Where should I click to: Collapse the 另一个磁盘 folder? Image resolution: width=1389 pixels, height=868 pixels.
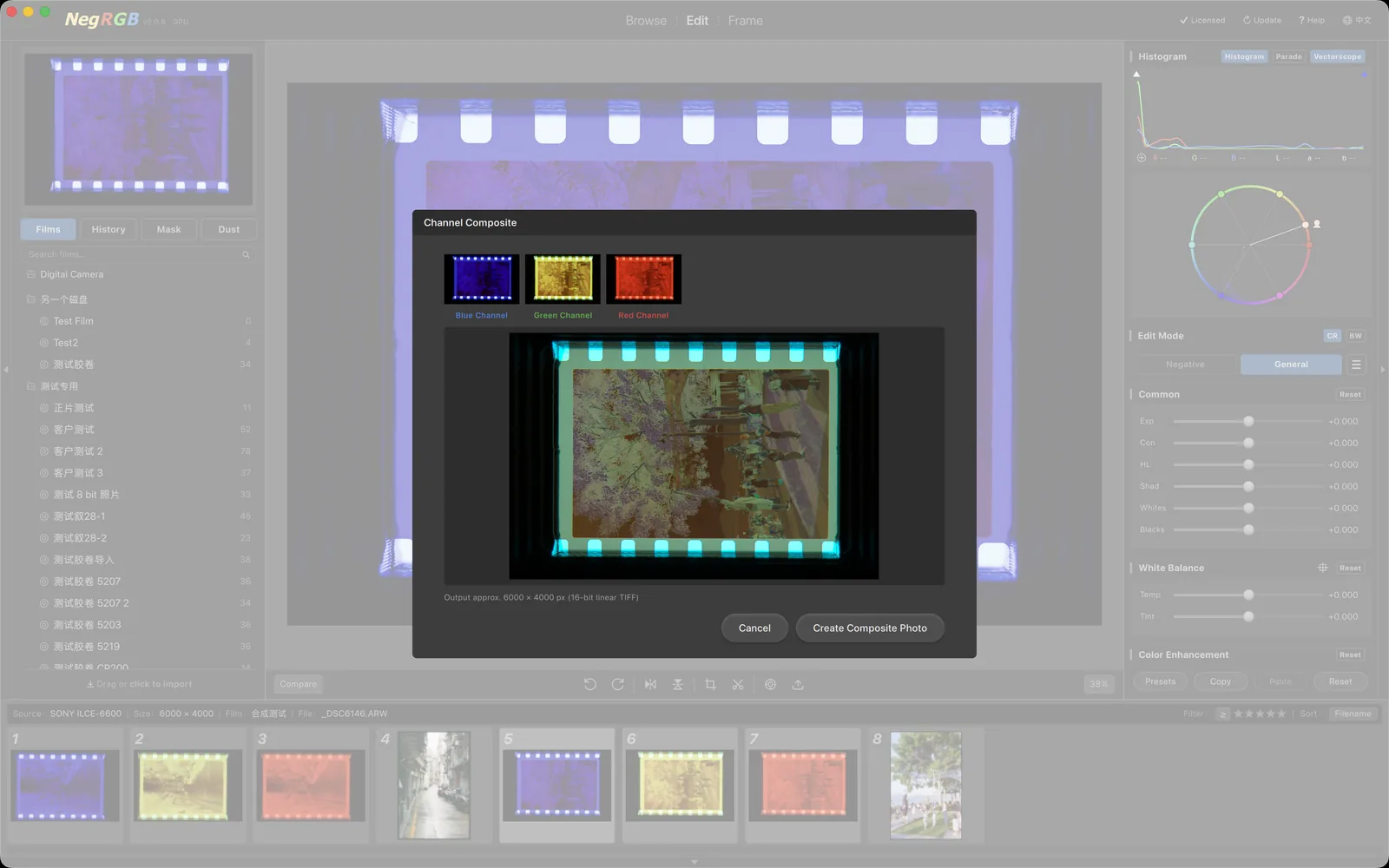click(31, 299)
